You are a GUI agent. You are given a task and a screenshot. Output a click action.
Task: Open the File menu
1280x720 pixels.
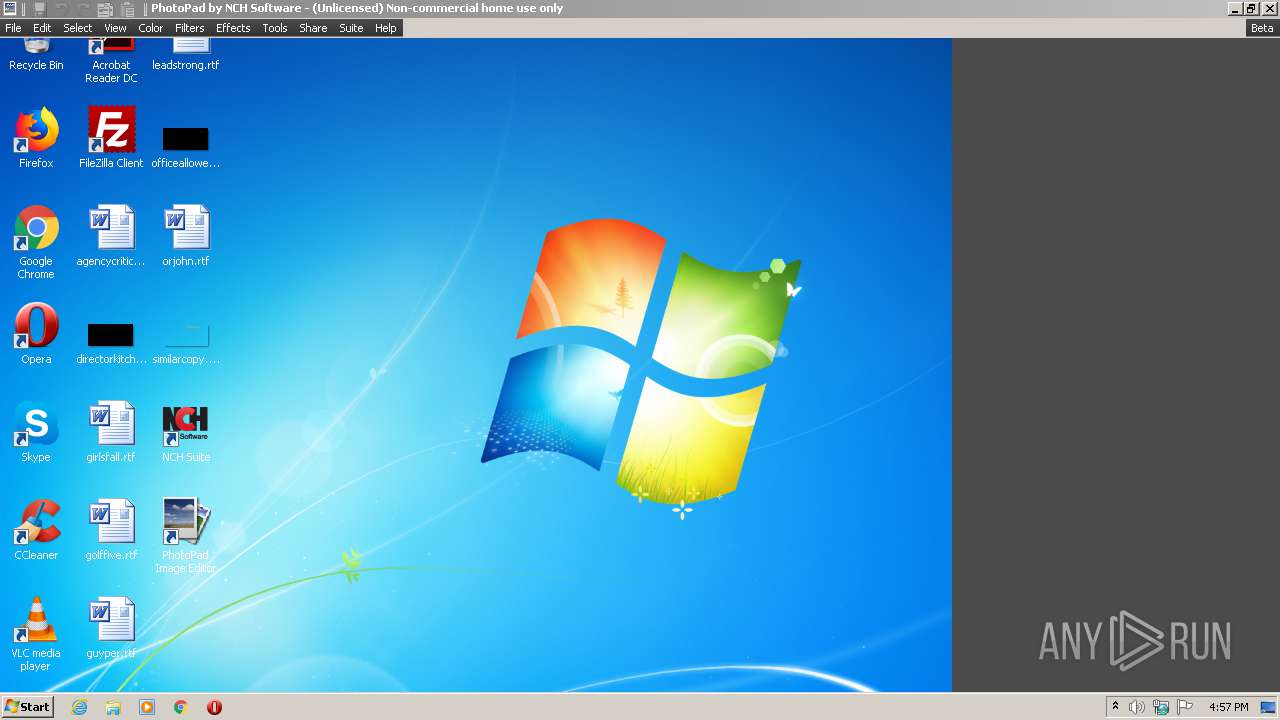[x=13, y=28]
